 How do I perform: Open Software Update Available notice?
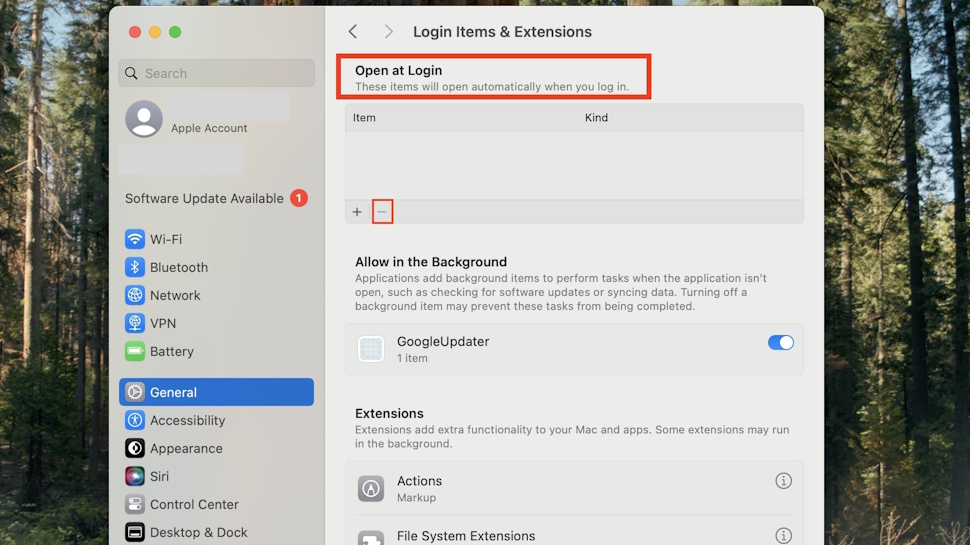pyautogui.click(x=204, y=199)
